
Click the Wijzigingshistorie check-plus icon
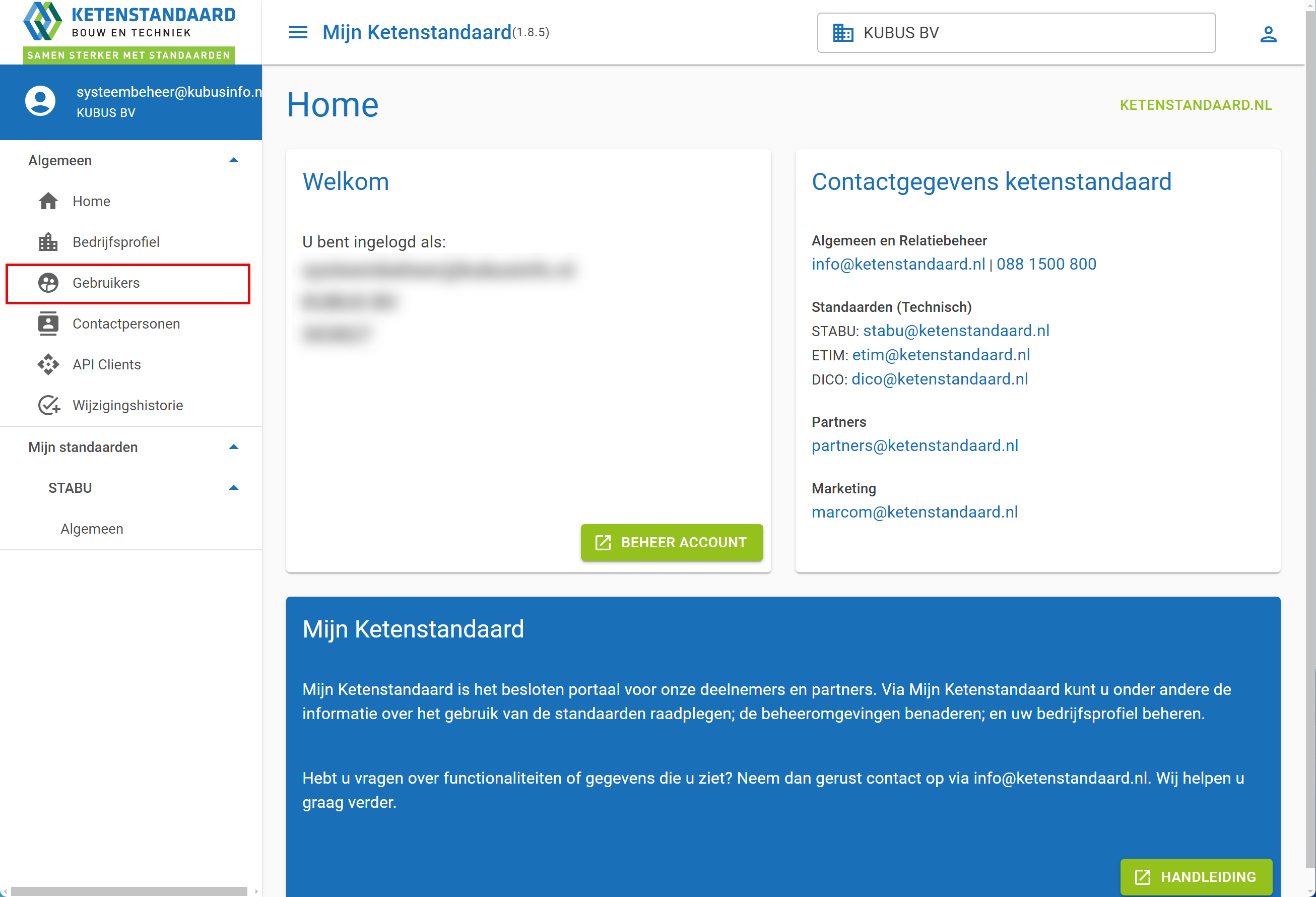(49, 406)
